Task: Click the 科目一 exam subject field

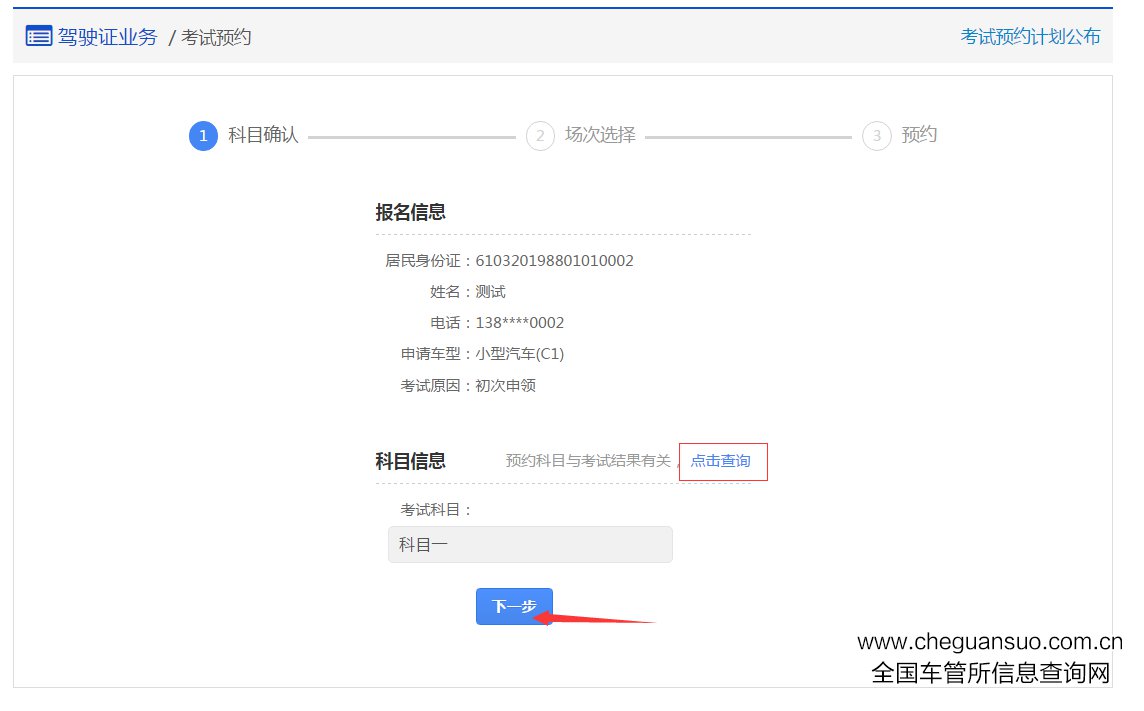Action: pos(530,545)
